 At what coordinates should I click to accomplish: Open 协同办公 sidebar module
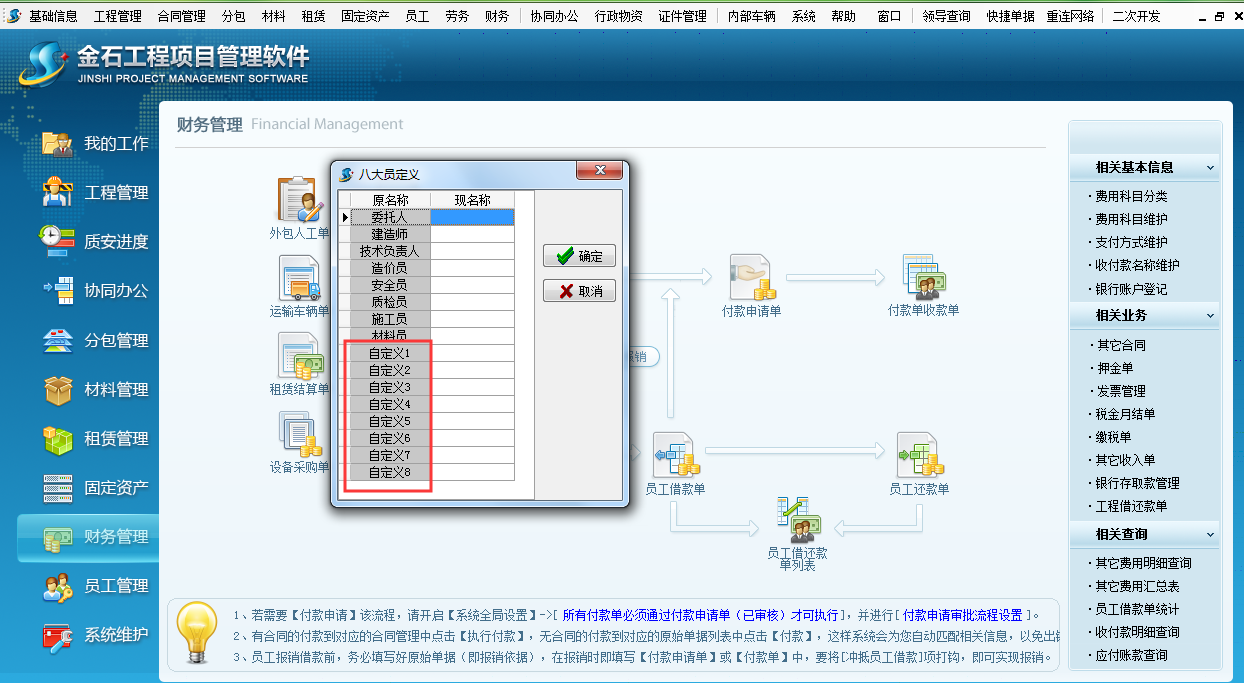pyautogui.click(x=95, y=291)
